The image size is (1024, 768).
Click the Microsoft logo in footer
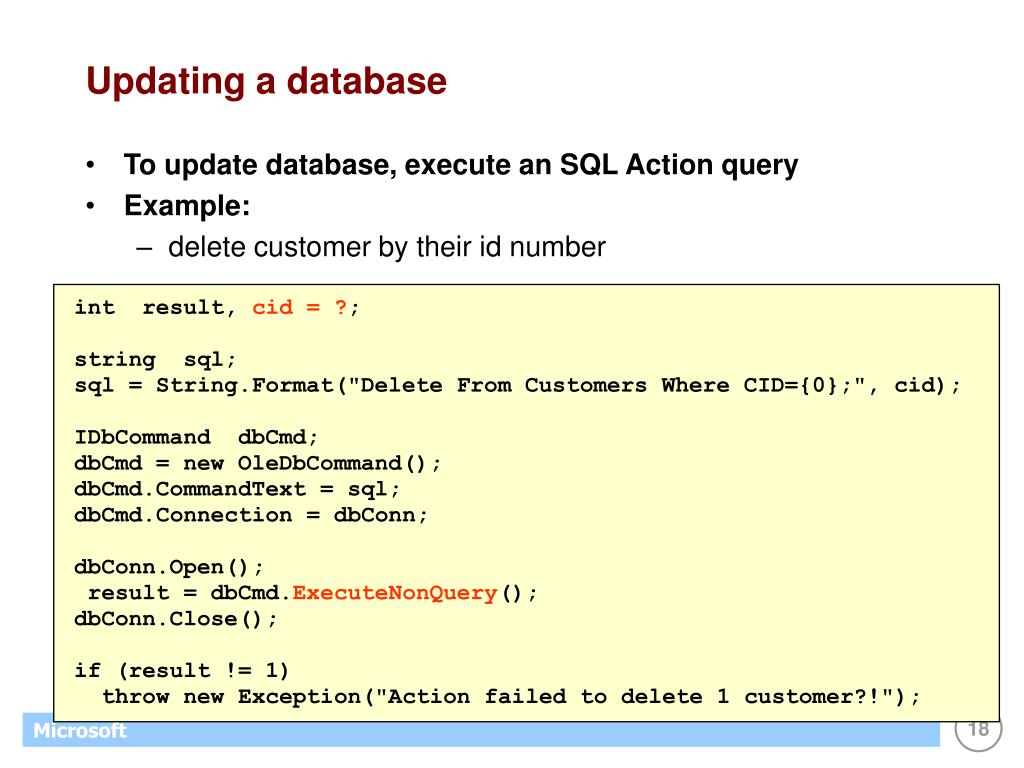pos(80,731)
